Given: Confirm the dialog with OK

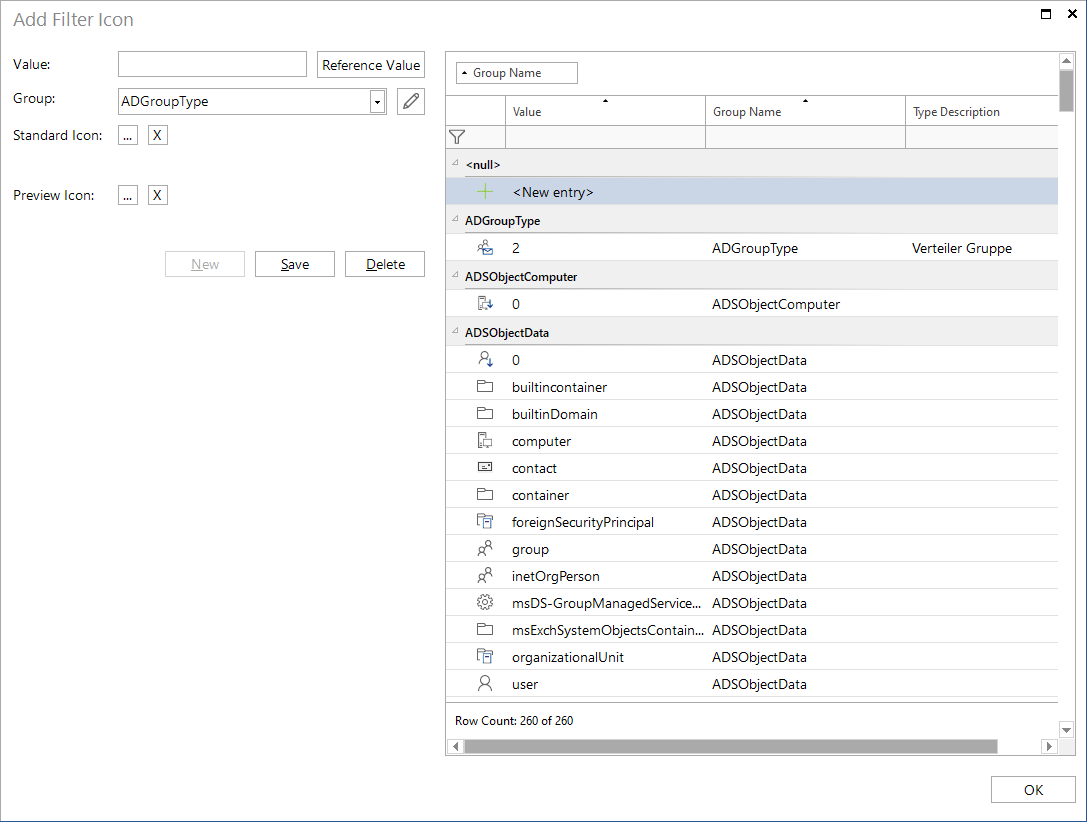Looking at the screenshot, I should click(1033, 789).
